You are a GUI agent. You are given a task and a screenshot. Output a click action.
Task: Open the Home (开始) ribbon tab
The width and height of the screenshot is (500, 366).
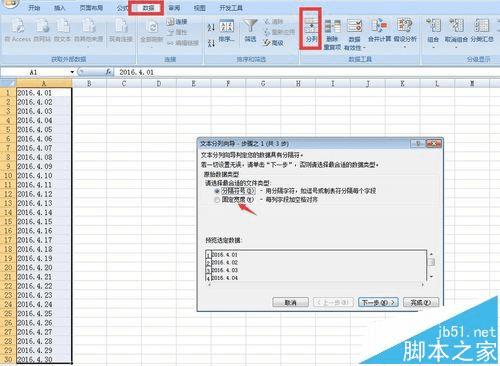coord(34,8)
